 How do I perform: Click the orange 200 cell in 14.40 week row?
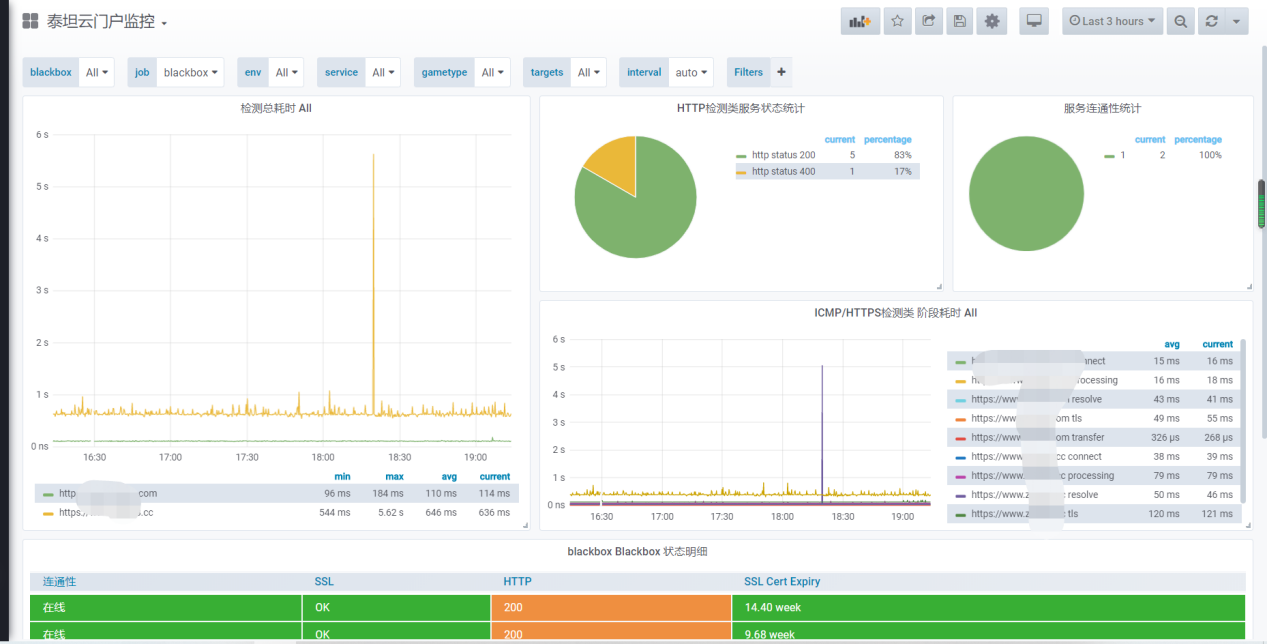[x=611, y=607]
